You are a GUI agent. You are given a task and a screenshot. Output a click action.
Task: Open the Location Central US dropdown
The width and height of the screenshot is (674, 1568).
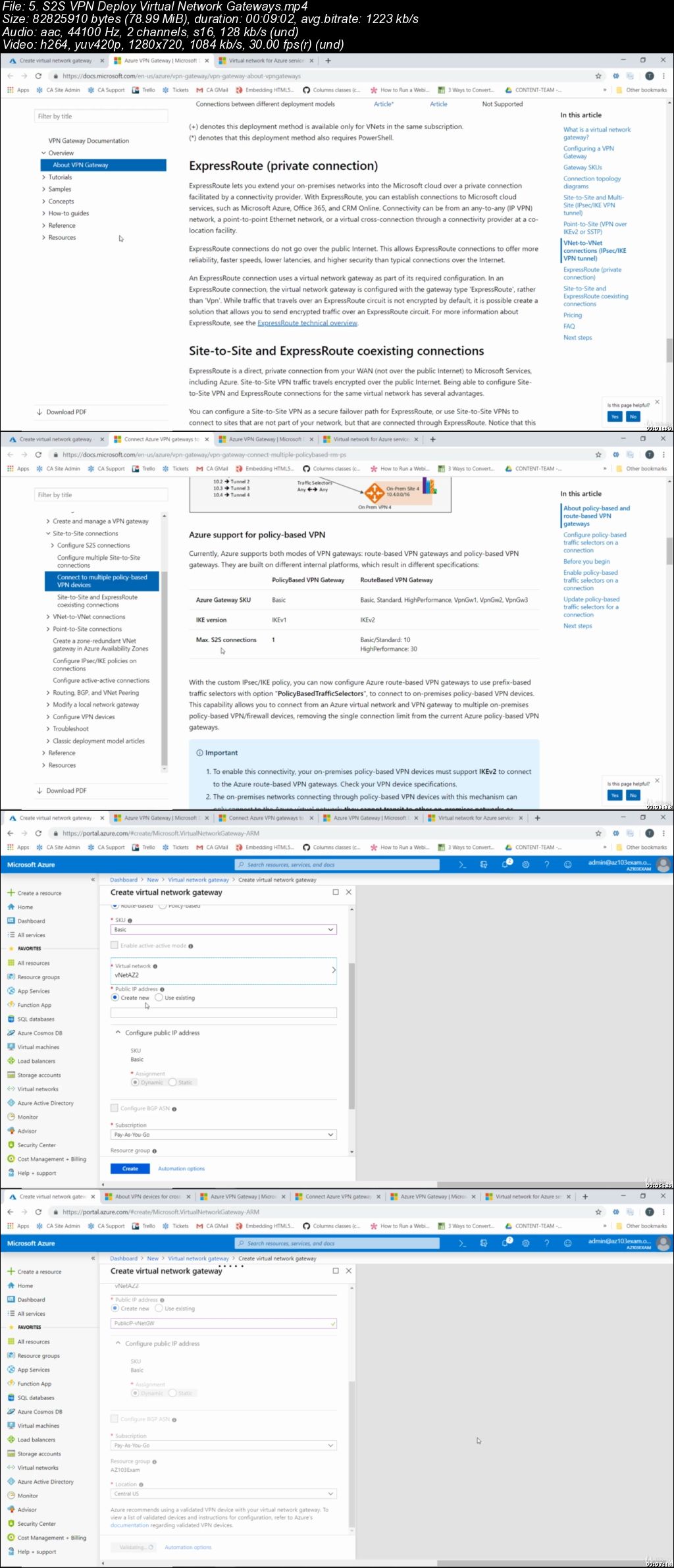(224, 1494)
